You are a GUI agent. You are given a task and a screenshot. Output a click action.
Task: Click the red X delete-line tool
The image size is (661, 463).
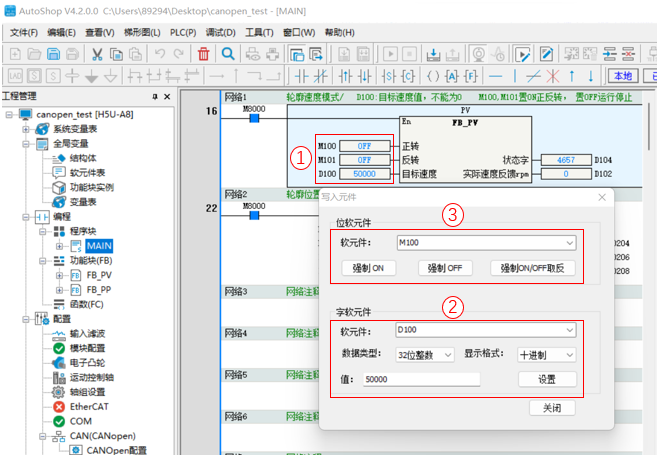click(553, 76)
